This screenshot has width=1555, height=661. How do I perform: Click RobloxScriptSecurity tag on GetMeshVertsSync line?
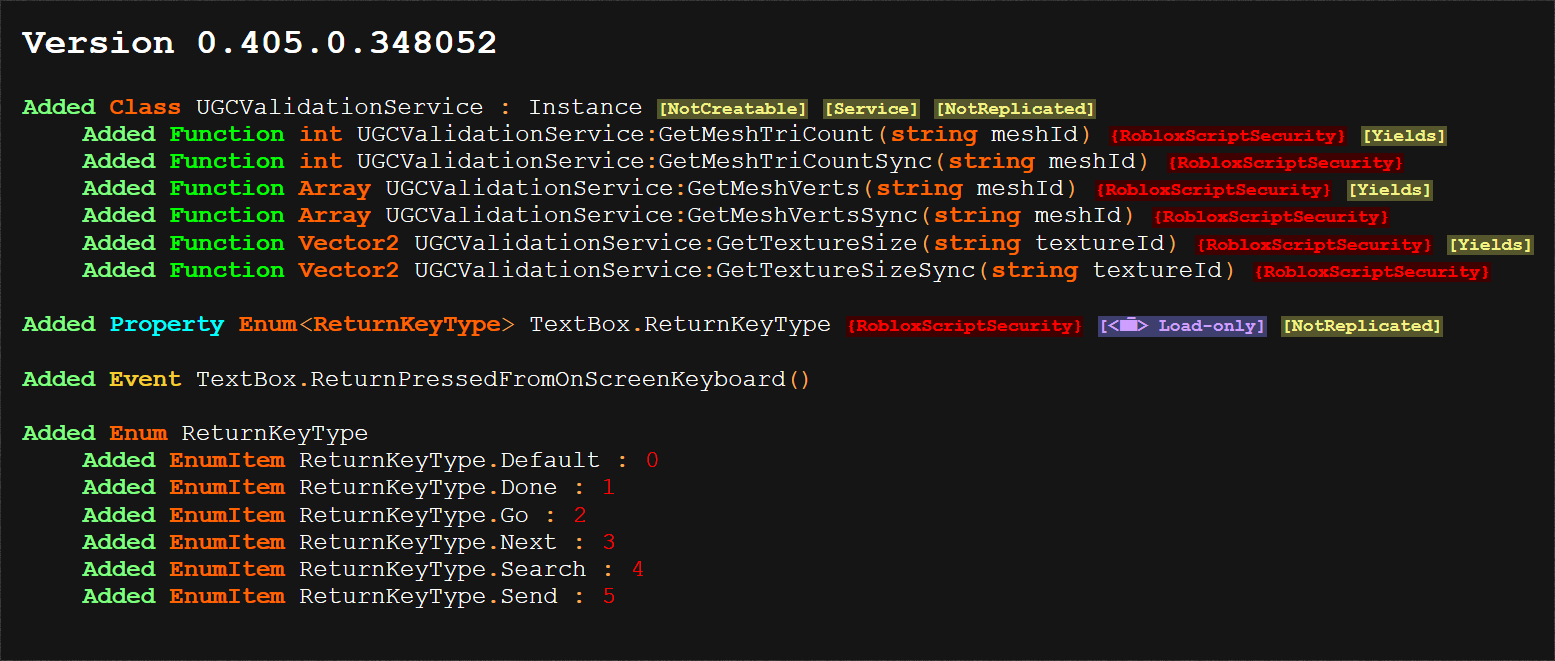pyautogui.click(x=1271, y=216)
